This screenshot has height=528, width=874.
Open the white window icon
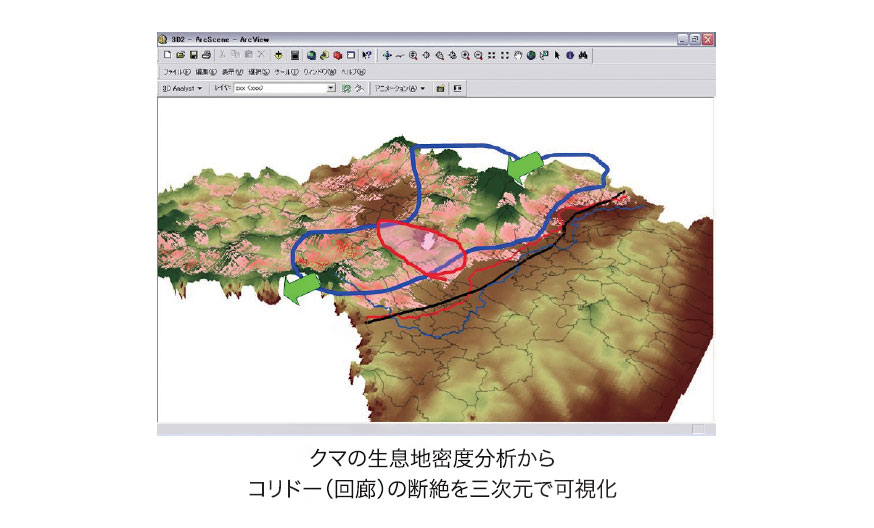[x=351, y=55]
